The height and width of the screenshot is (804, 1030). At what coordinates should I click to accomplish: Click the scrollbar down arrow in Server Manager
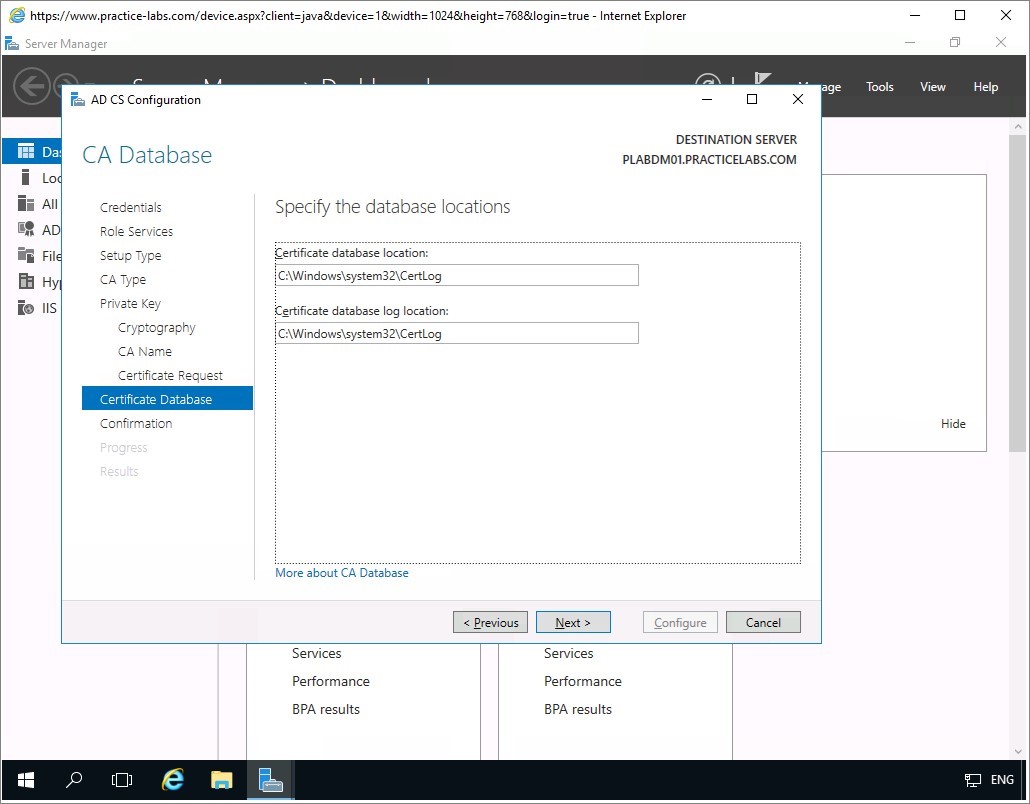1018,751
